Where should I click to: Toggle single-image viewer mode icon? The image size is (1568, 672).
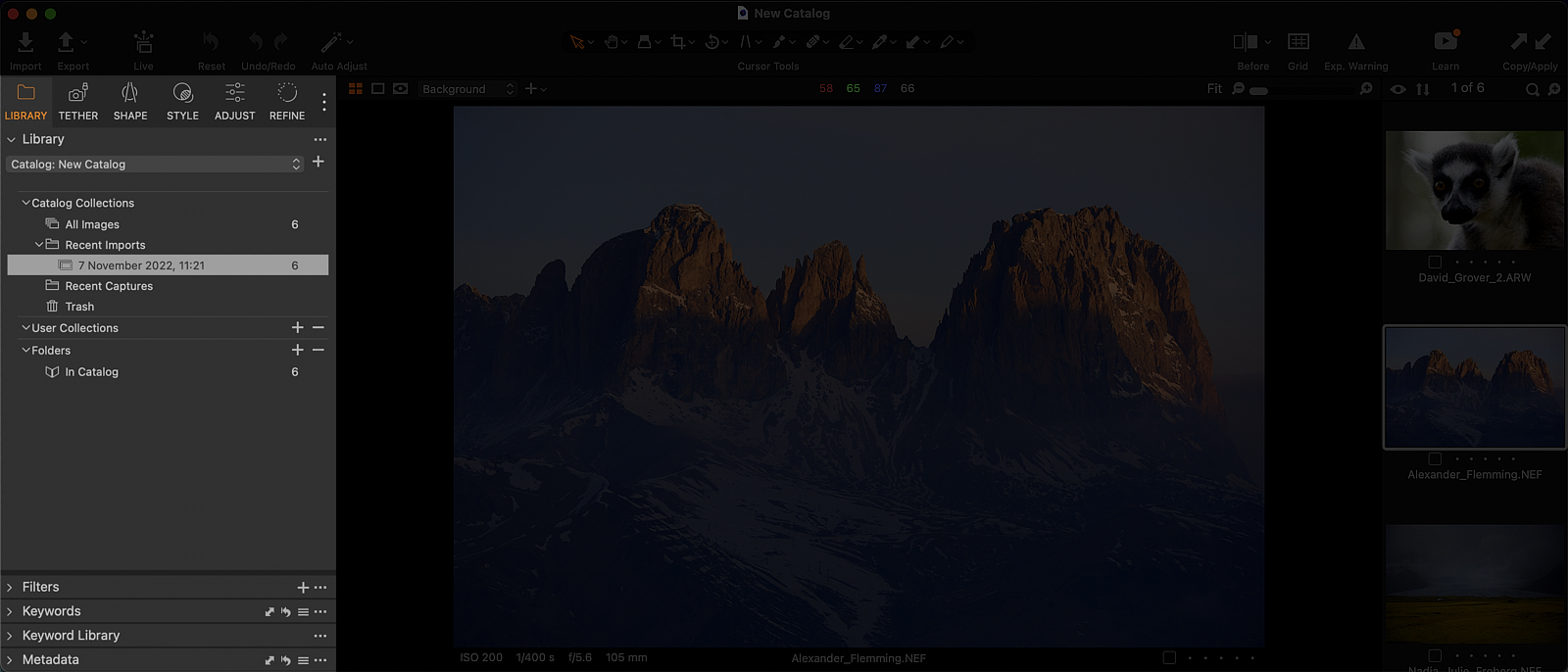[377, 88]
